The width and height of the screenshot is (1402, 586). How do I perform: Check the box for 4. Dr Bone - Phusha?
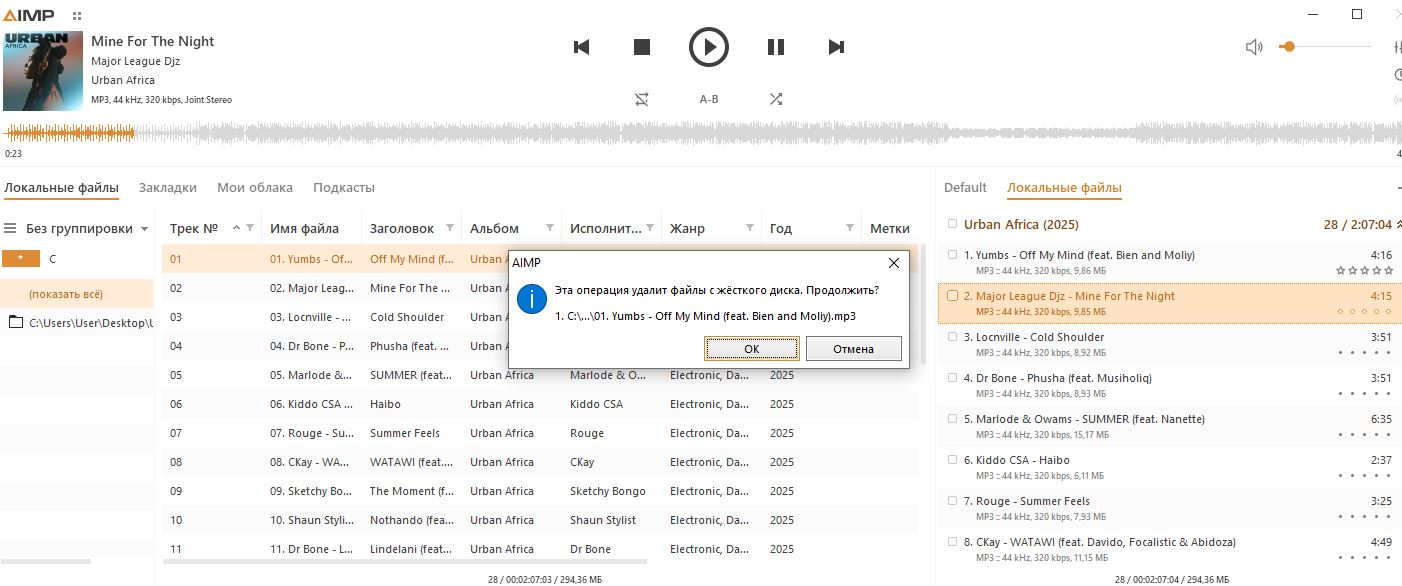[x=953, y=378]
